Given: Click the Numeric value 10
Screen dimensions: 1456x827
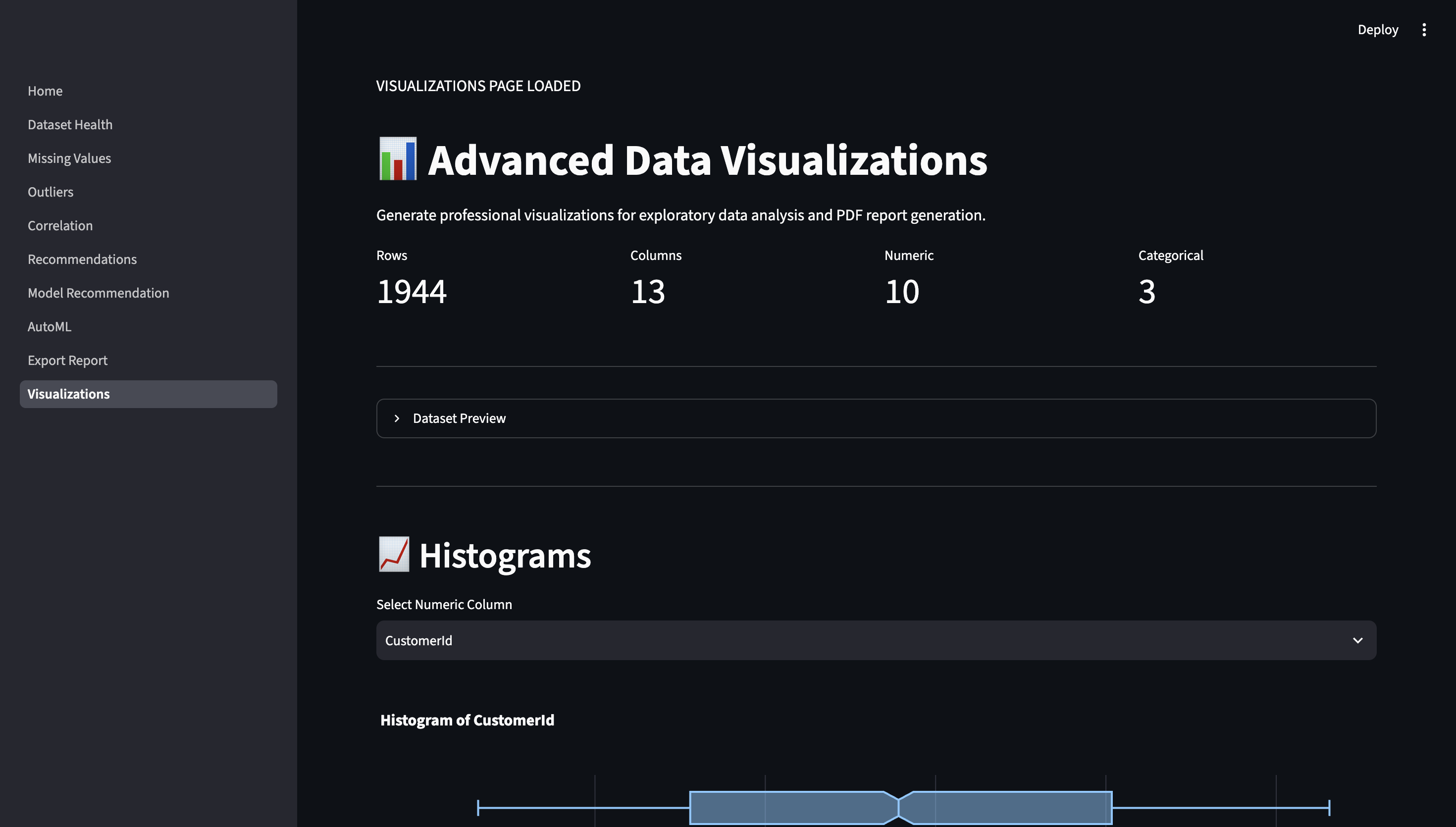Looking at the screenshot, I should pyautogui.click(x=902, y=292).
